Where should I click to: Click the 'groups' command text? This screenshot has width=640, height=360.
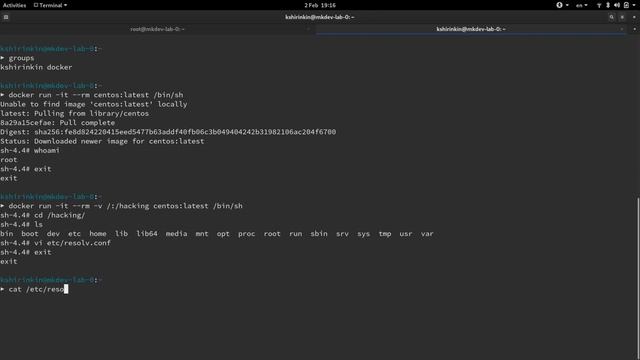(x=21, y=58)
